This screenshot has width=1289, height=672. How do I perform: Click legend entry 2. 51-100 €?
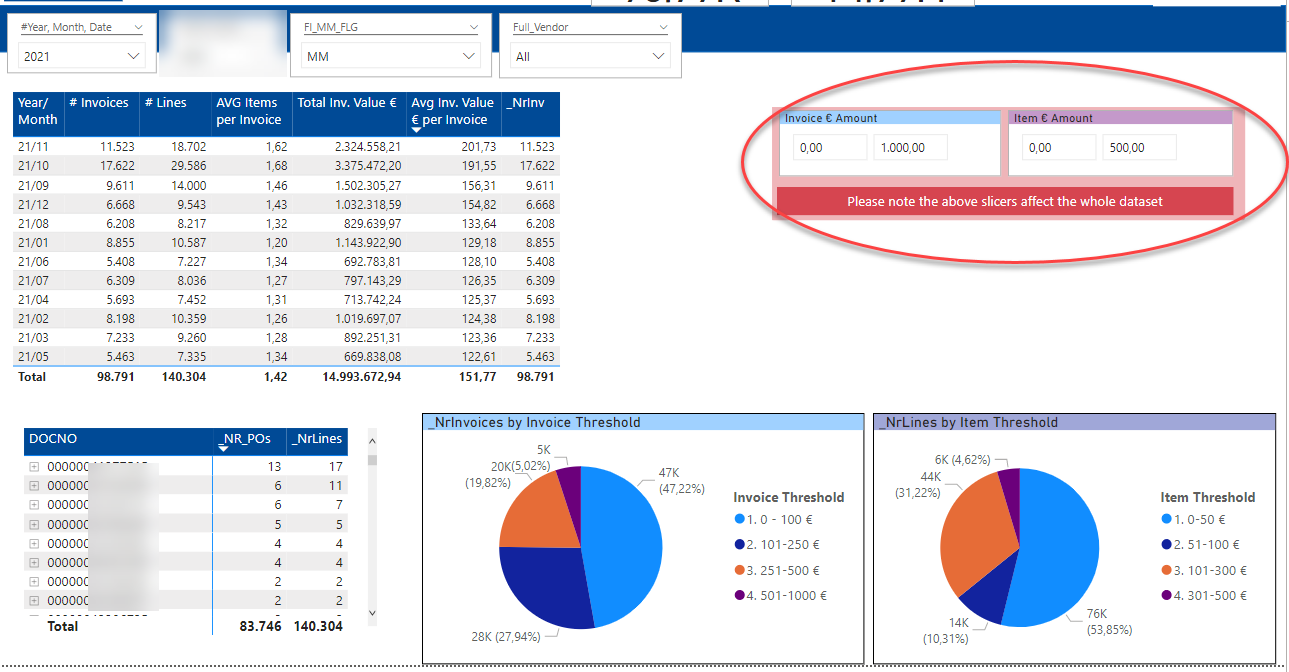(x=1200, y=545)
